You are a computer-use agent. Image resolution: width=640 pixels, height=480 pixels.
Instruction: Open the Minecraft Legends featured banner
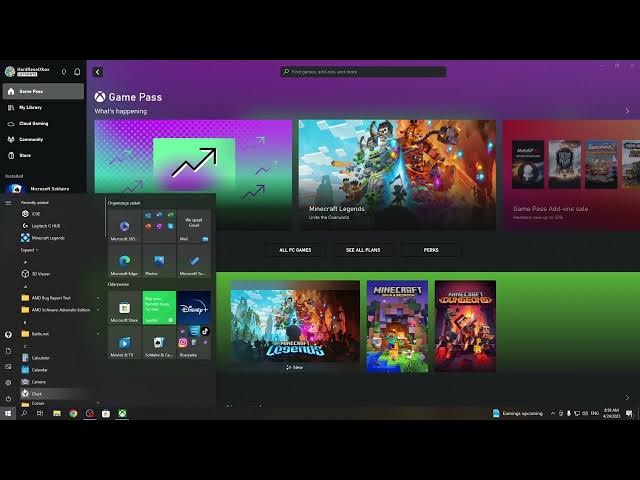[x=397, y=175]
